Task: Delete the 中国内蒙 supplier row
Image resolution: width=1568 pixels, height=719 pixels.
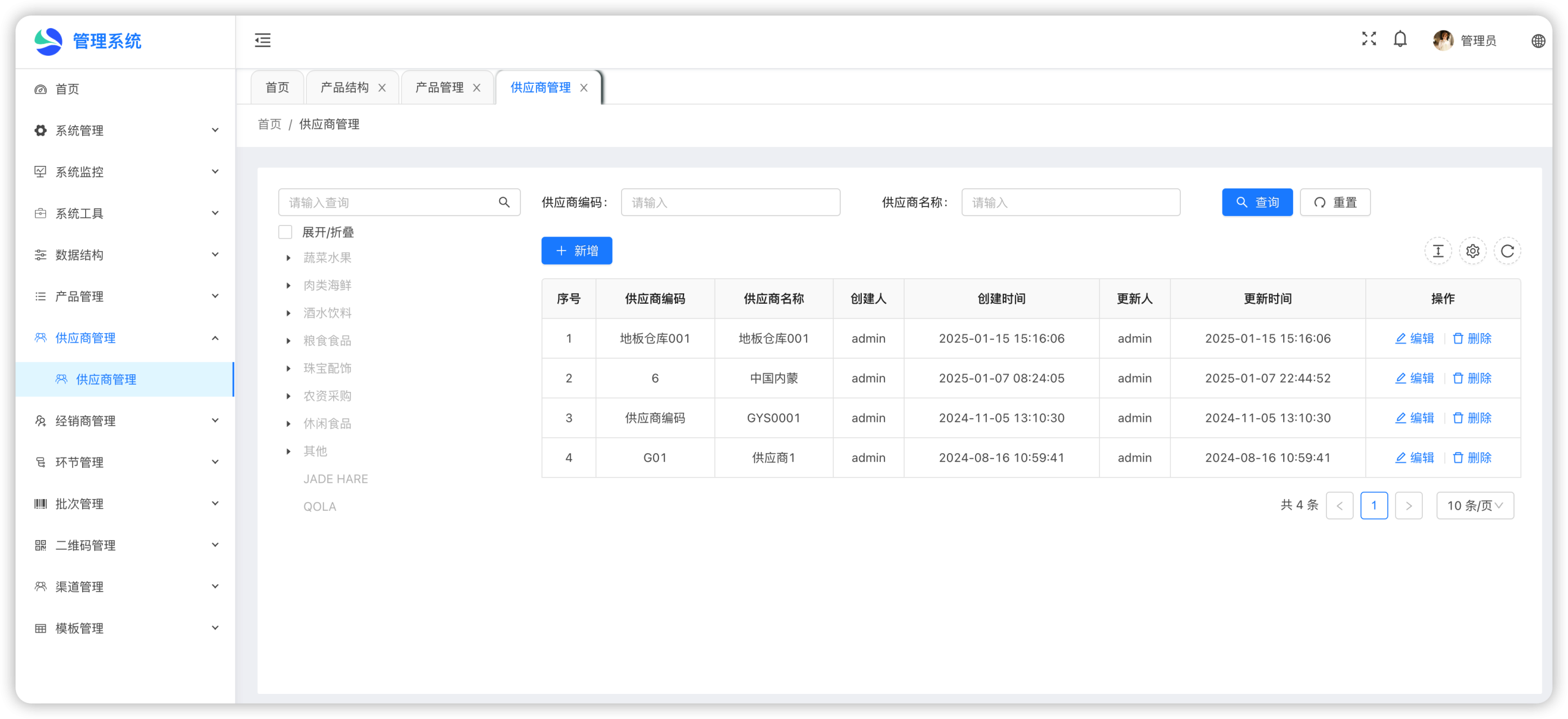Action: 1472,378
